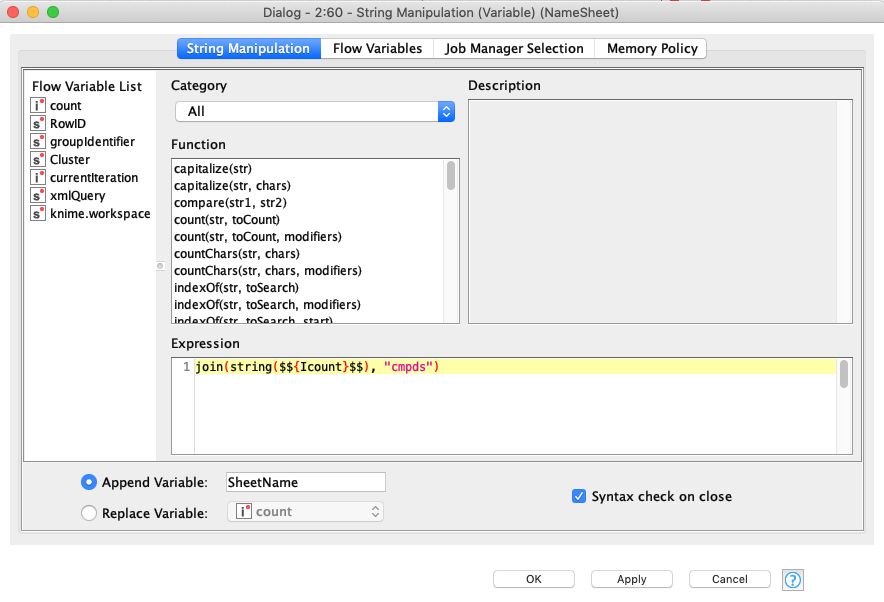Switch to the String Manipulation tab
This screenshot has width=884, height=602.
[249, 48]
